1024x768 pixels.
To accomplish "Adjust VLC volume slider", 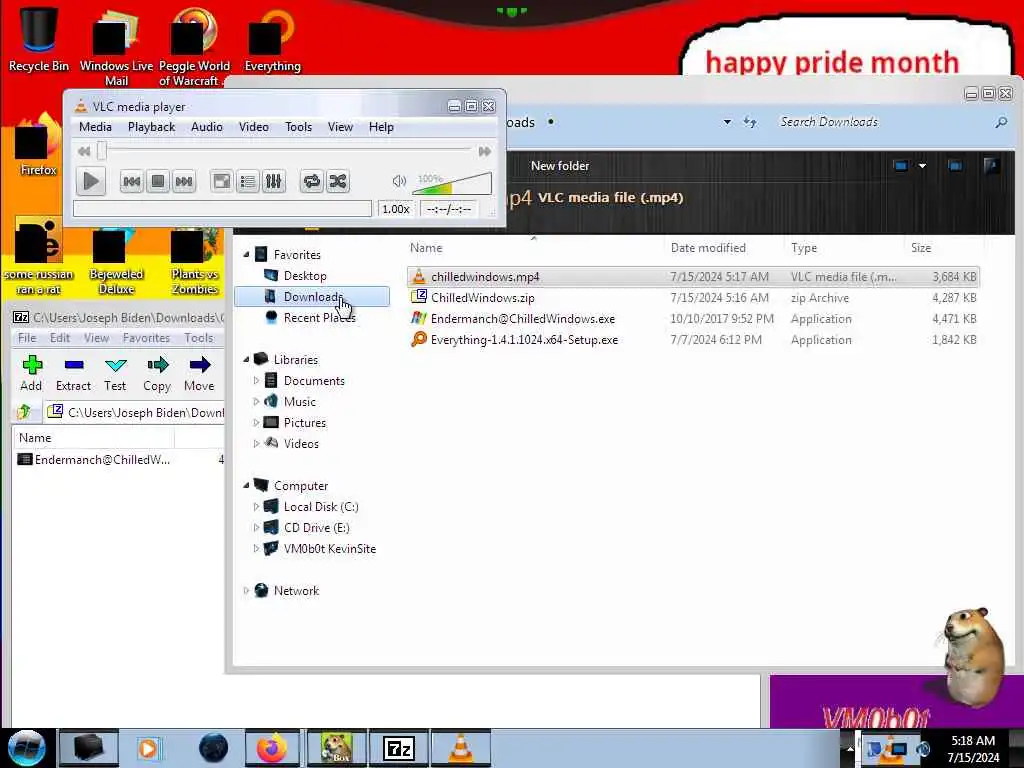I will (x=452, y=184).
